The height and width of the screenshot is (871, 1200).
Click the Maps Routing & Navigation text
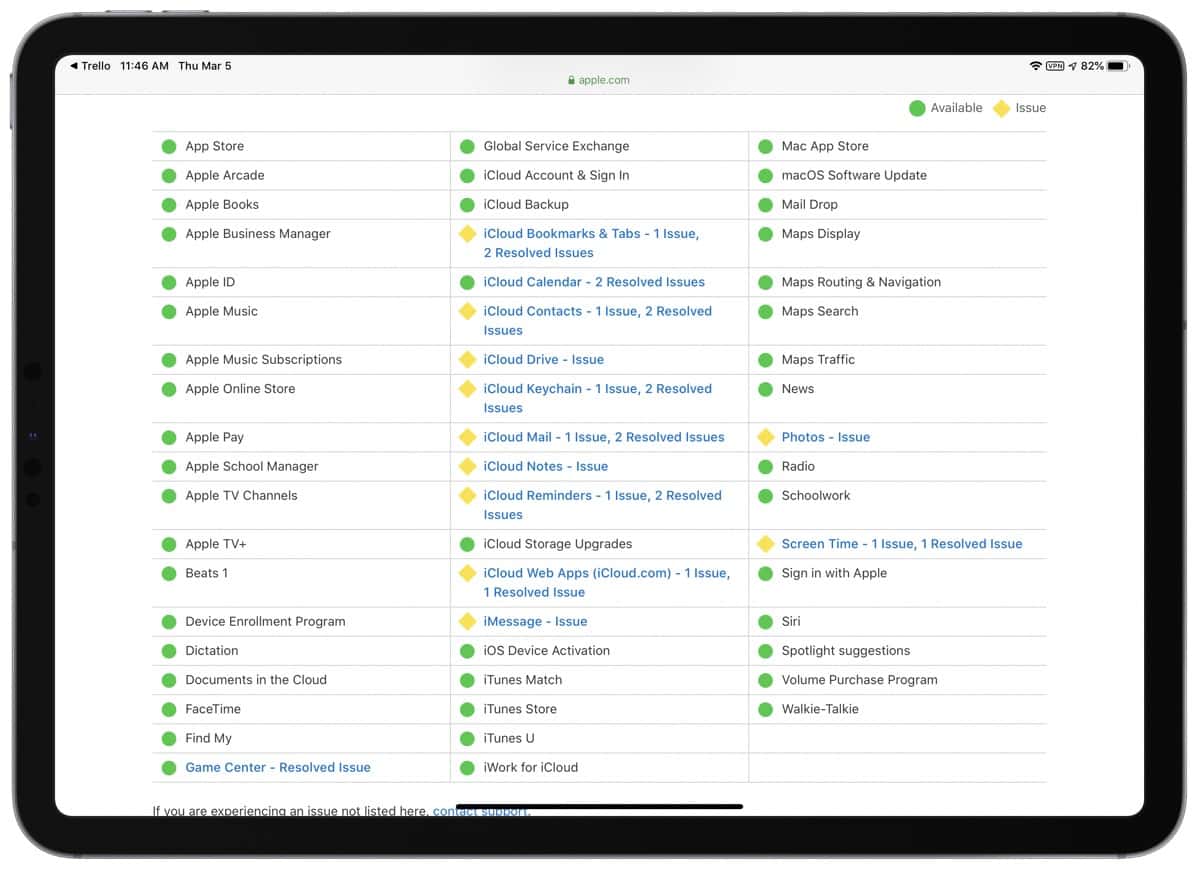(861, 282)
